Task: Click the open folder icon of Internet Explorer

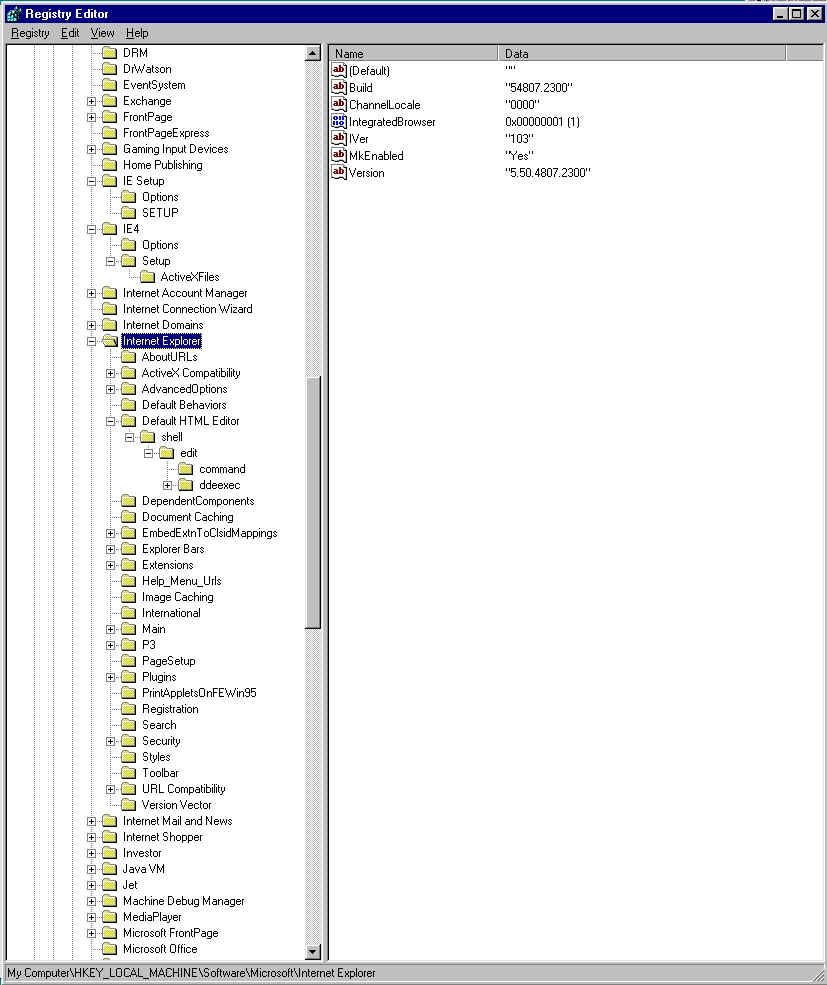Action: tap(110, 341)
